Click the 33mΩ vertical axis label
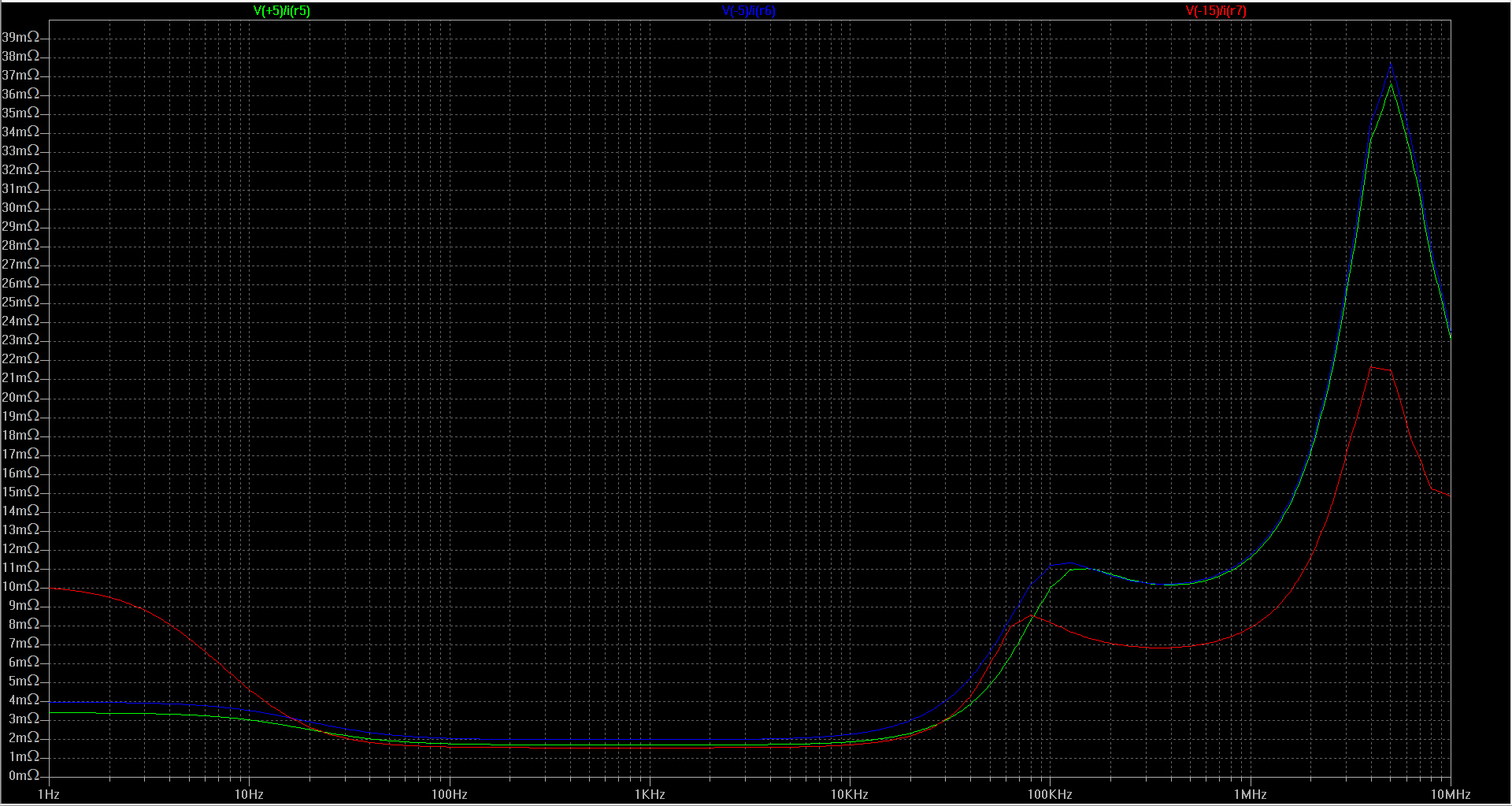1512x806 pixels. click(x=20, y=150)
